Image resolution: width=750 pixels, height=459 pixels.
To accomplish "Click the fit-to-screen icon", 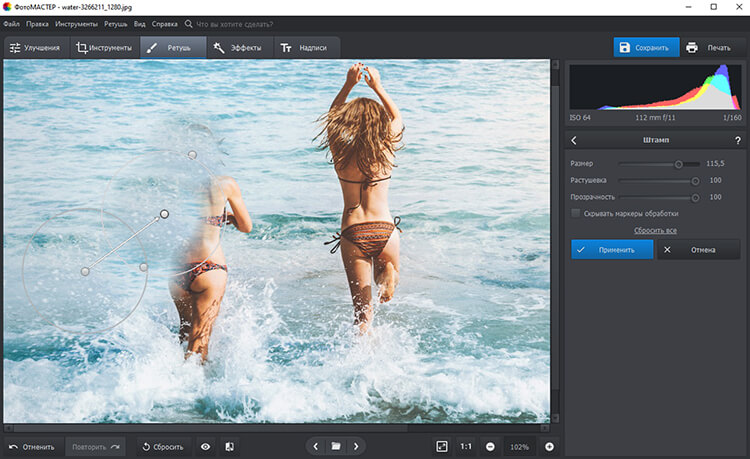I will click(442, 447).
